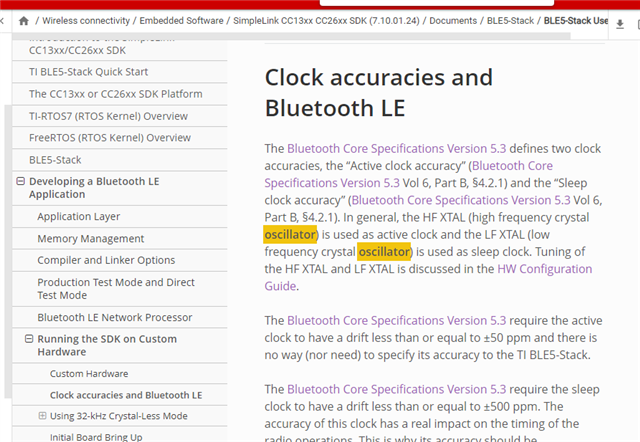
Task: Open Developing a Bluetooth LE Application page
Action: click(x=94, y=188)
